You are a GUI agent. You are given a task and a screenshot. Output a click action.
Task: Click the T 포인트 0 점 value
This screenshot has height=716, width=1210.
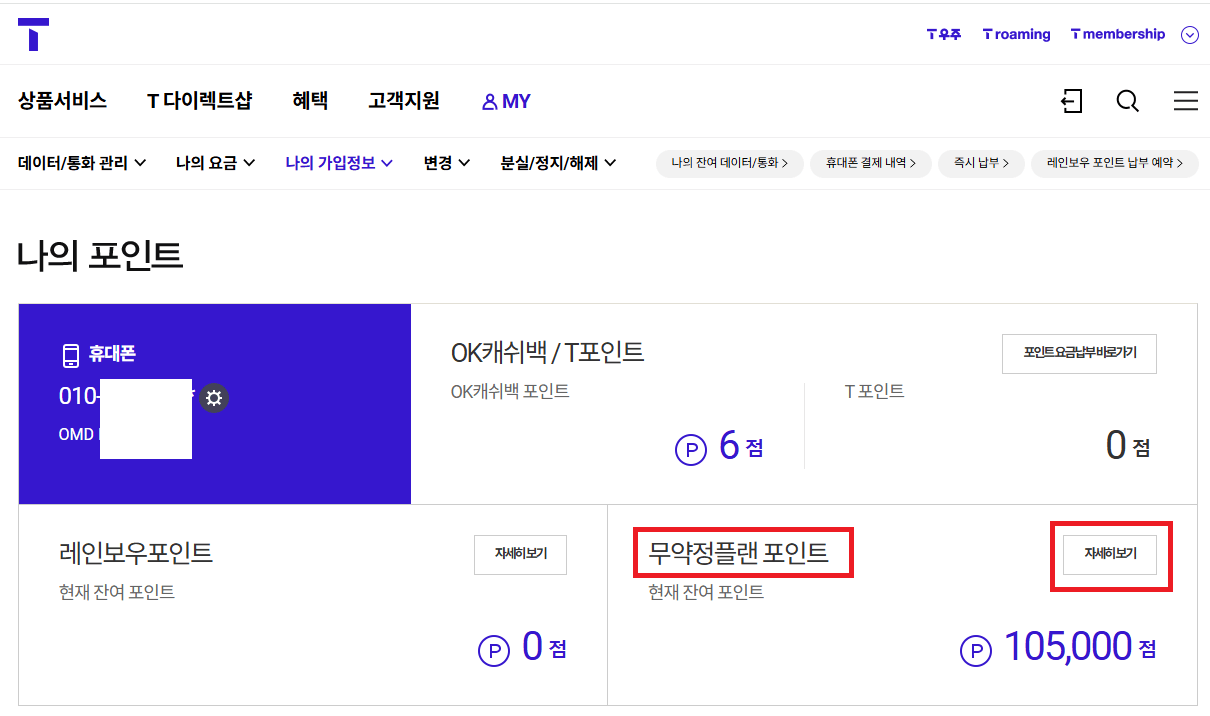(x=1127, y=446)
